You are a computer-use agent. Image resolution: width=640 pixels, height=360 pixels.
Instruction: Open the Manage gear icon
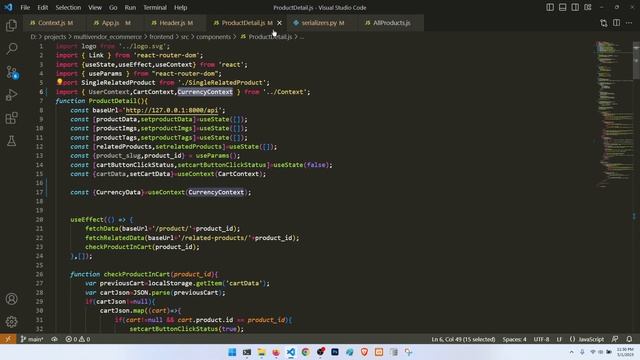[x=11, y=322]
